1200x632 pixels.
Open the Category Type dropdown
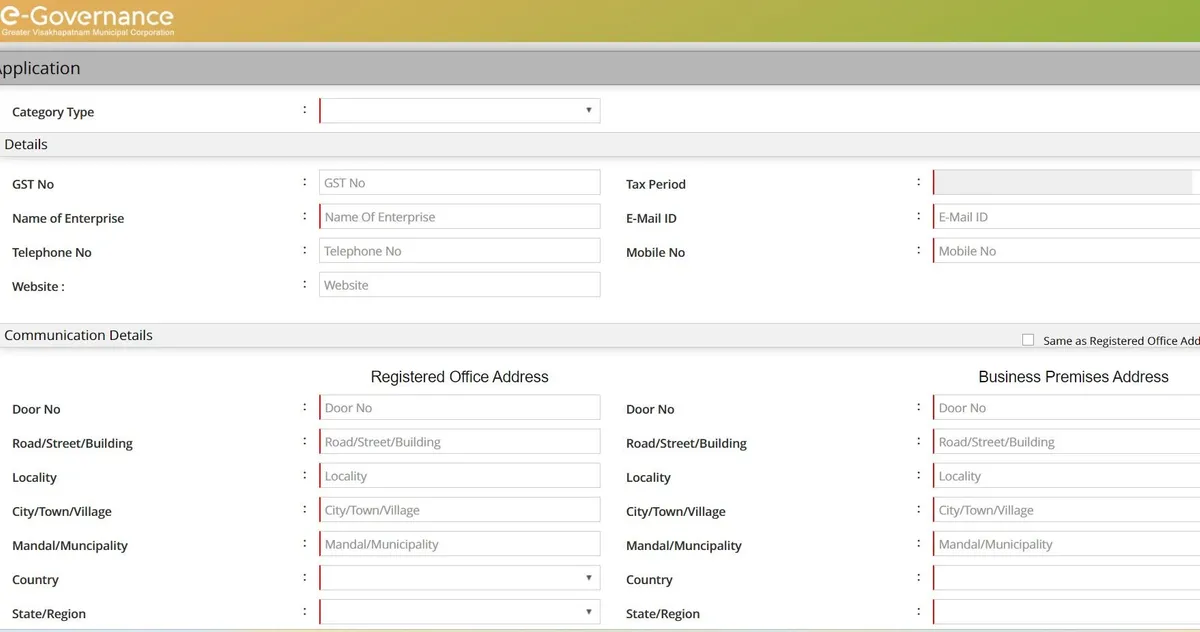click(459, 110)
